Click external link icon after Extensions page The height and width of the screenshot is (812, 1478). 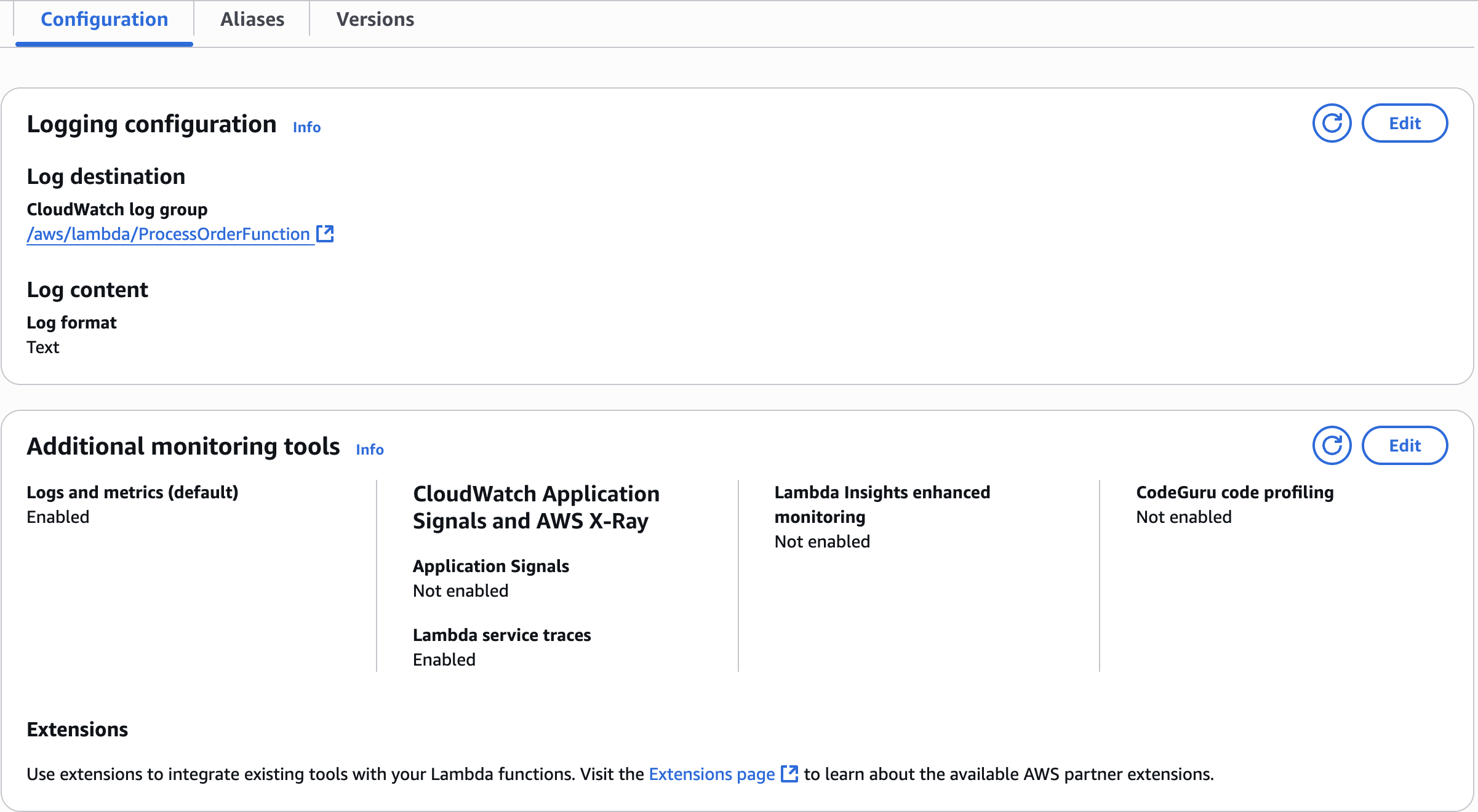click(x=789, y=774)
